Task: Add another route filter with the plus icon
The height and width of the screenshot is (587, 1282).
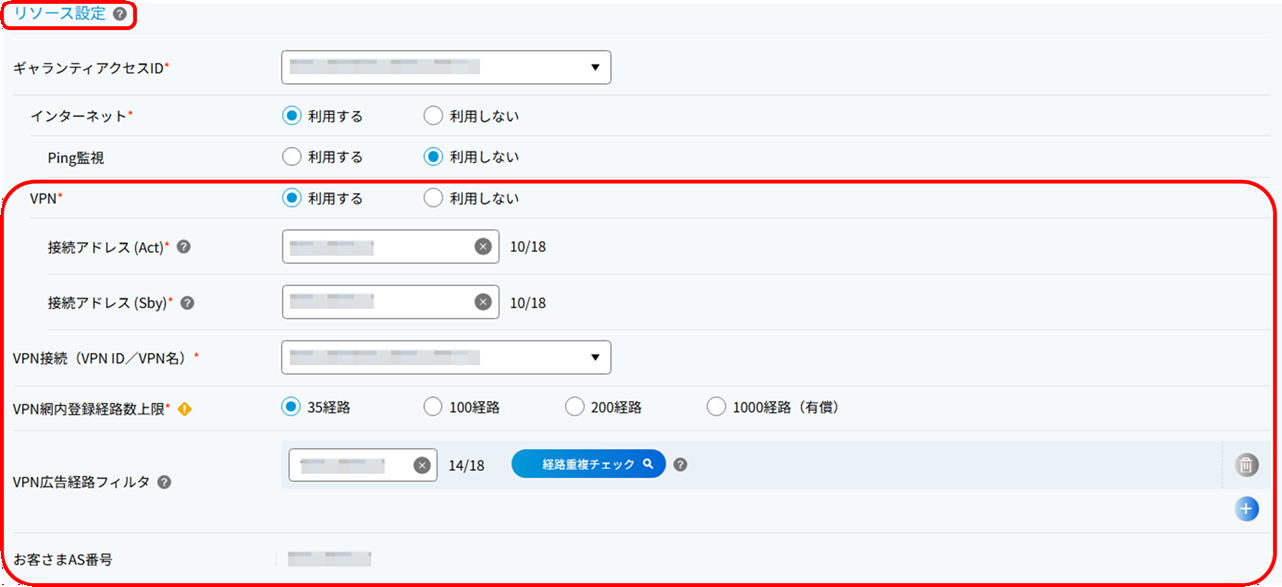Action: point(1246,509)
